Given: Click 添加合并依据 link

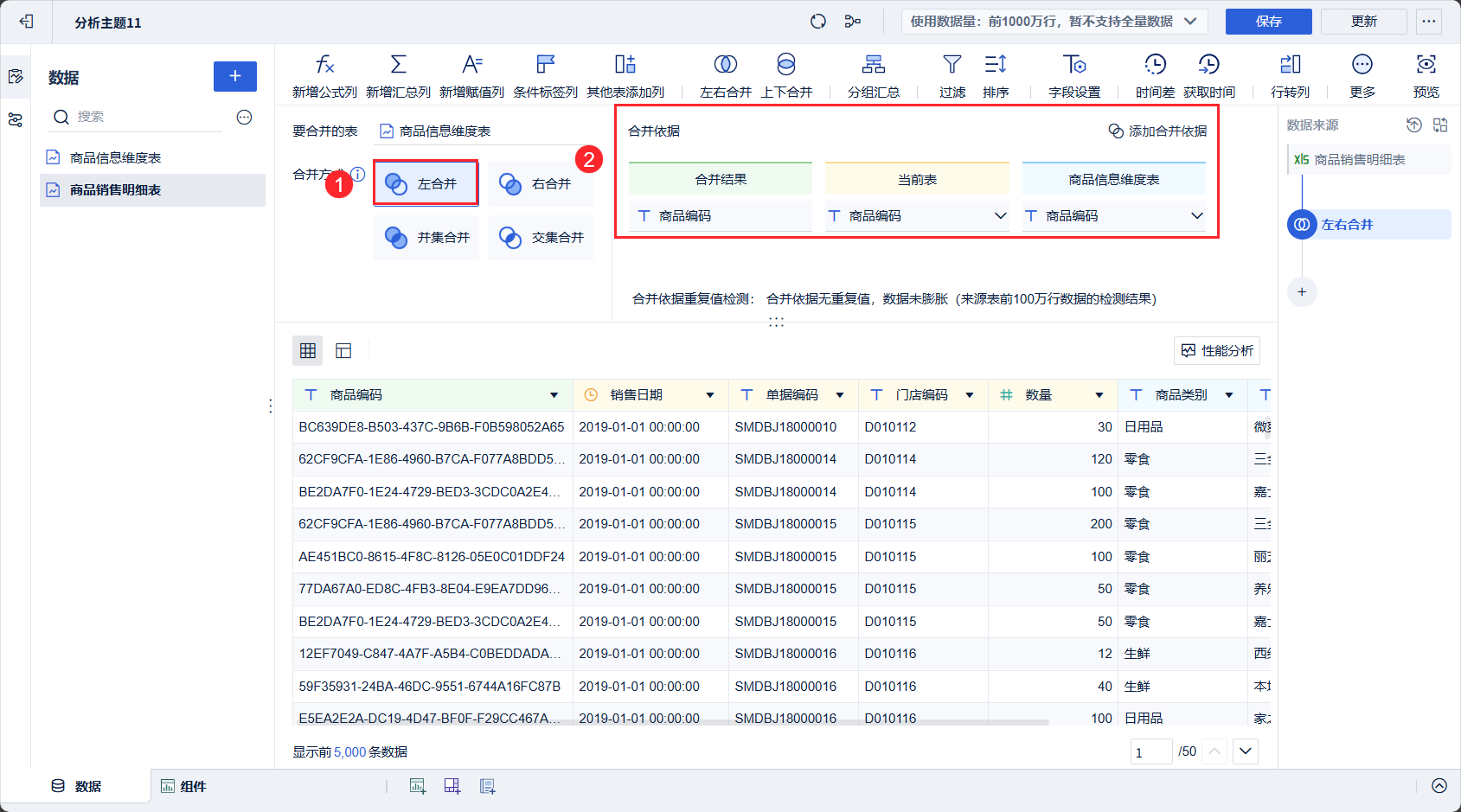Looking at the screenshot, I should (x=1158, y=131).
